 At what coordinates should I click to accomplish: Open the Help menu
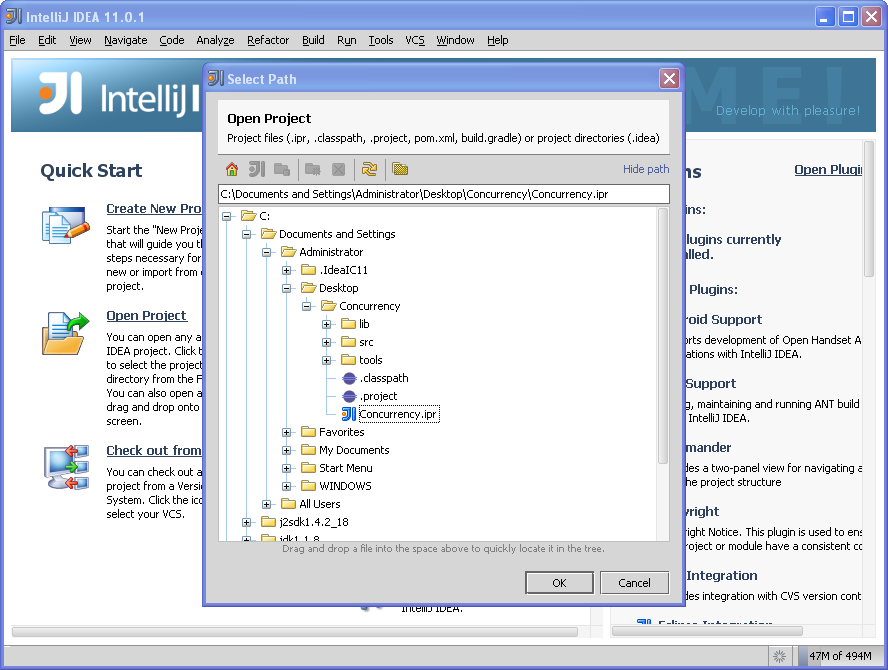click(498, 40)
